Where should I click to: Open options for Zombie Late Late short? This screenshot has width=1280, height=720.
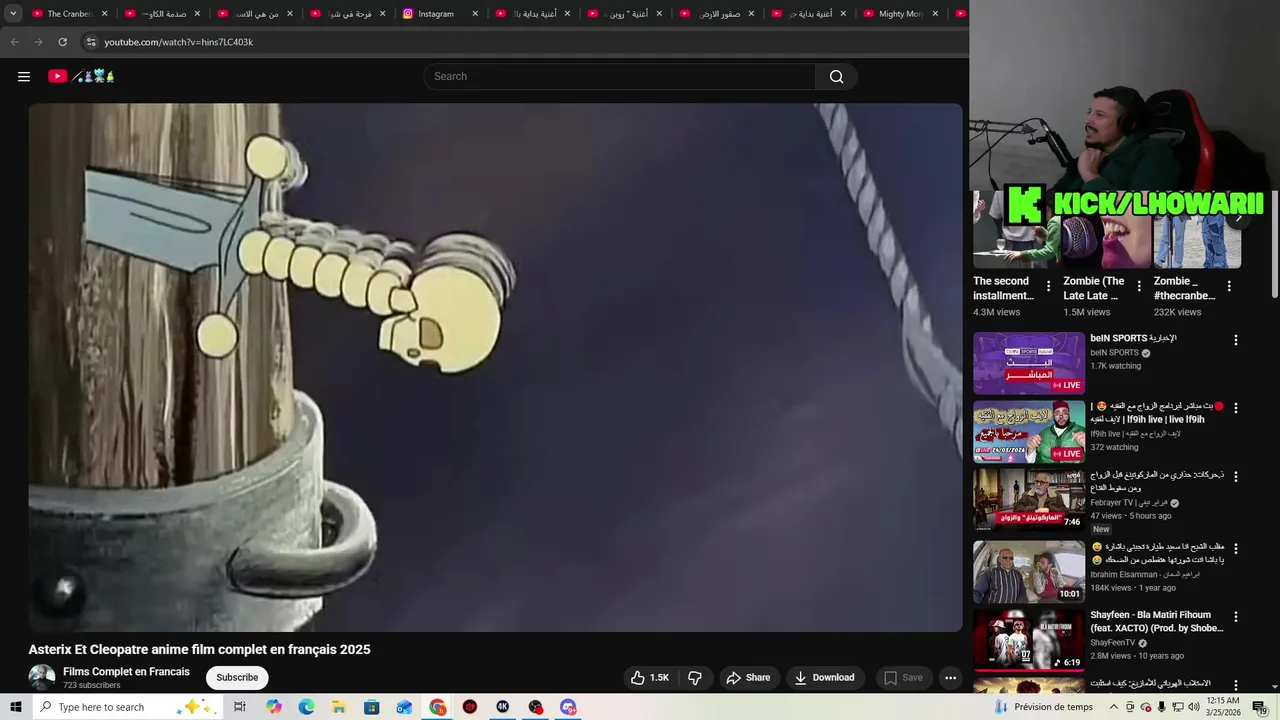1138,286
